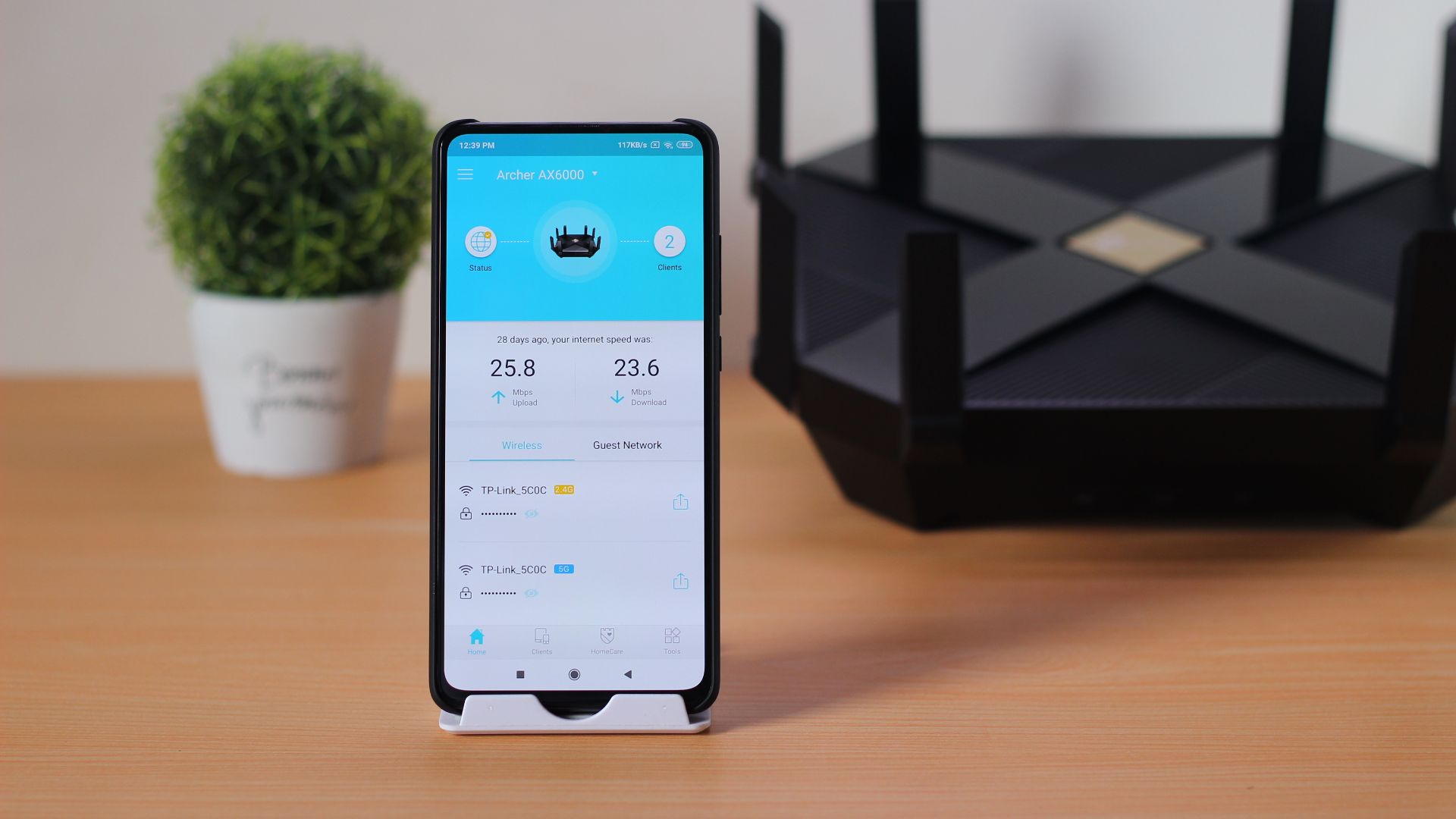Select the Wireless tab
Image resolution: width=1456 pixels, height=819 pixels.
(521, 445)
